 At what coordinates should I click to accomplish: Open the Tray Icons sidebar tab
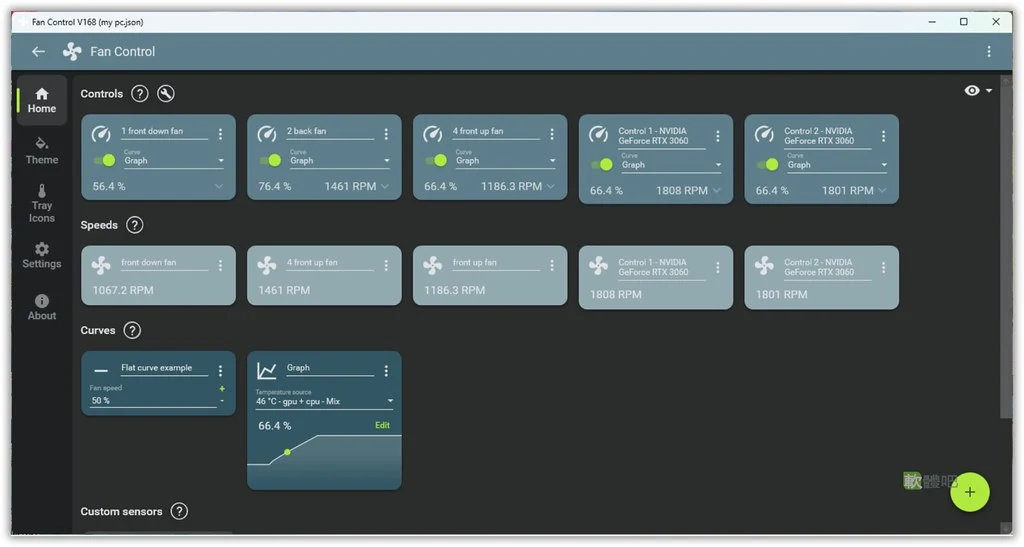pos(42,204)
